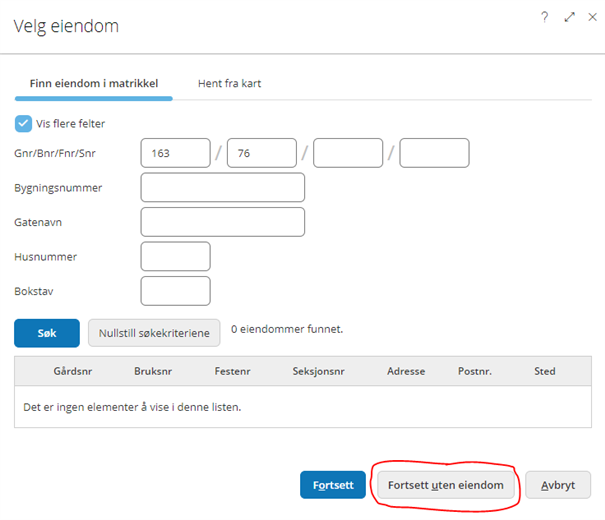Close the Velg eiendom dialog
Image resolution: width=605 pixels, height=520 pixels.
pyautogui.click(x=592, y=17)
